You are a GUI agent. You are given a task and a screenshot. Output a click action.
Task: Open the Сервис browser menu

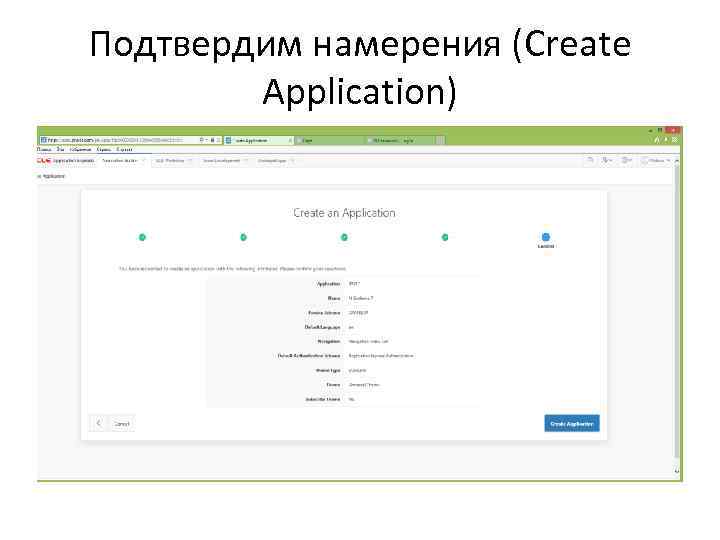pos(104,150)
